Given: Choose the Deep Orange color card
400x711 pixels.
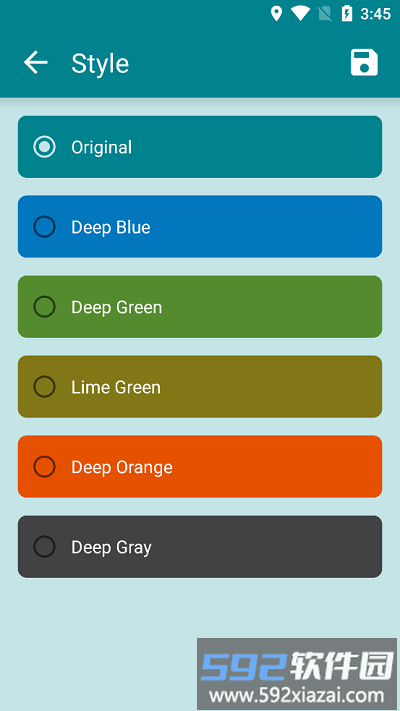Looking at the screenshot, I should click(x=200, y=467).
